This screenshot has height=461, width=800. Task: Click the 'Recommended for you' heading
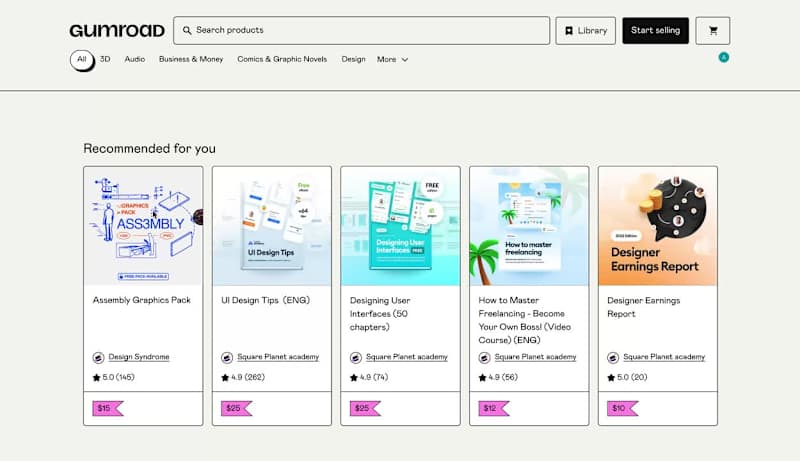[x=149, y=148]
